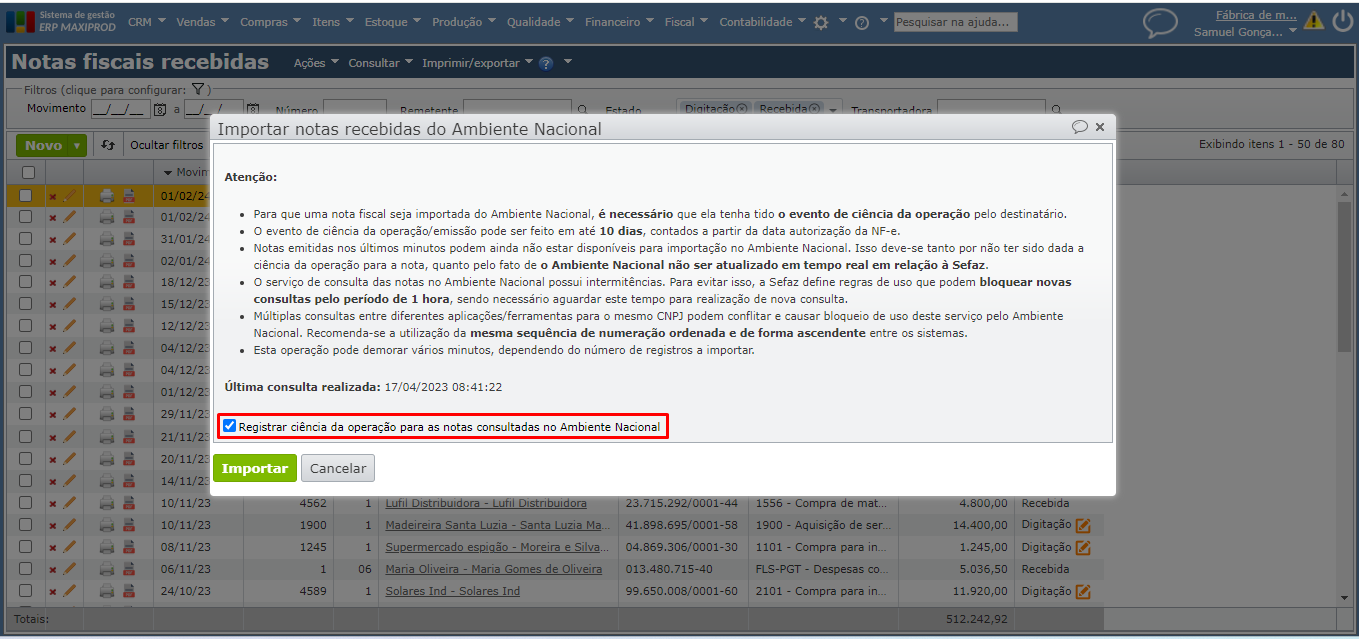Click the refresh icon next to Novo
Image resolution: width=1359 pixels, height=639 pixels.
coord(109,146)
